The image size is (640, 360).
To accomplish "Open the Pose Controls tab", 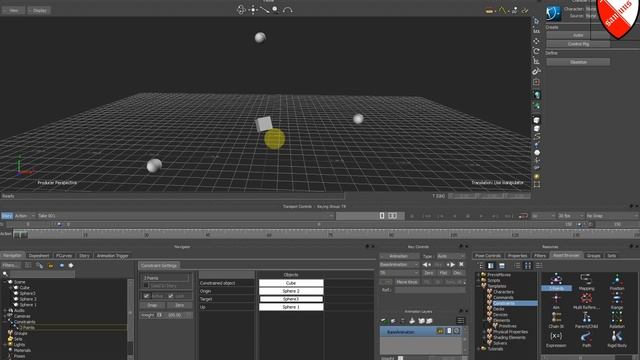I will (488, 256).
